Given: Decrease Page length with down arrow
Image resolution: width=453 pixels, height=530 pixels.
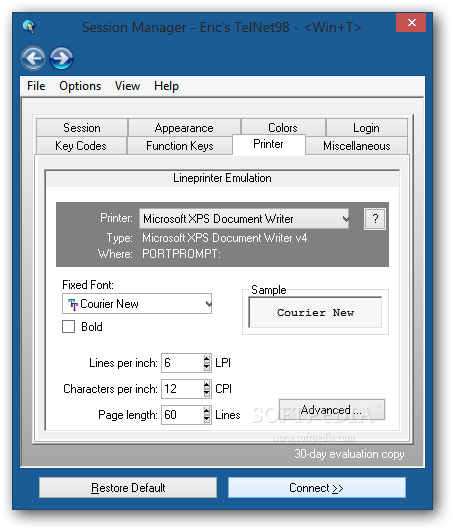Looking at the screenshot, I should (207, 419).
